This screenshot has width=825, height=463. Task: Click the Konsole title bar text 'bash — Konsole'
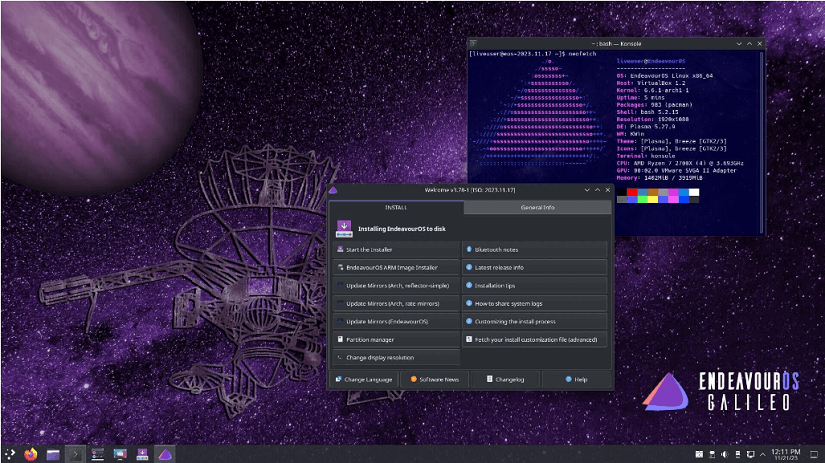click(x=618, y=44)
